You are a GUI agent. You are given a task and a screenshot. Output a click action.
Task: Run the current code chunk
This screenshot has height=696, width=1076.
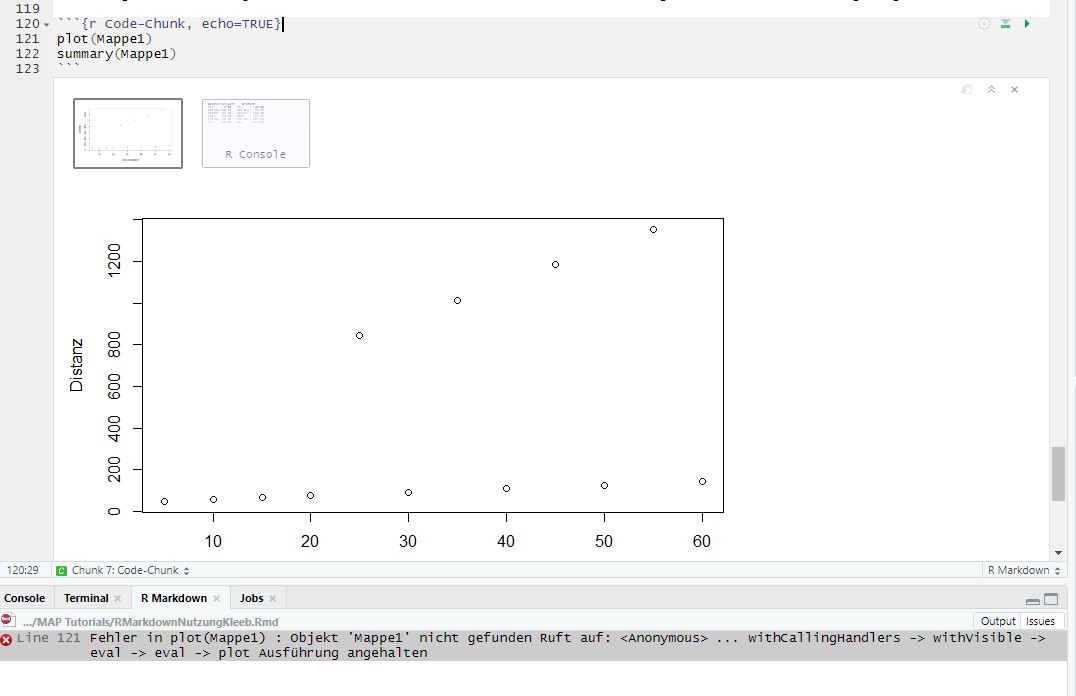tap(1027, 24)
